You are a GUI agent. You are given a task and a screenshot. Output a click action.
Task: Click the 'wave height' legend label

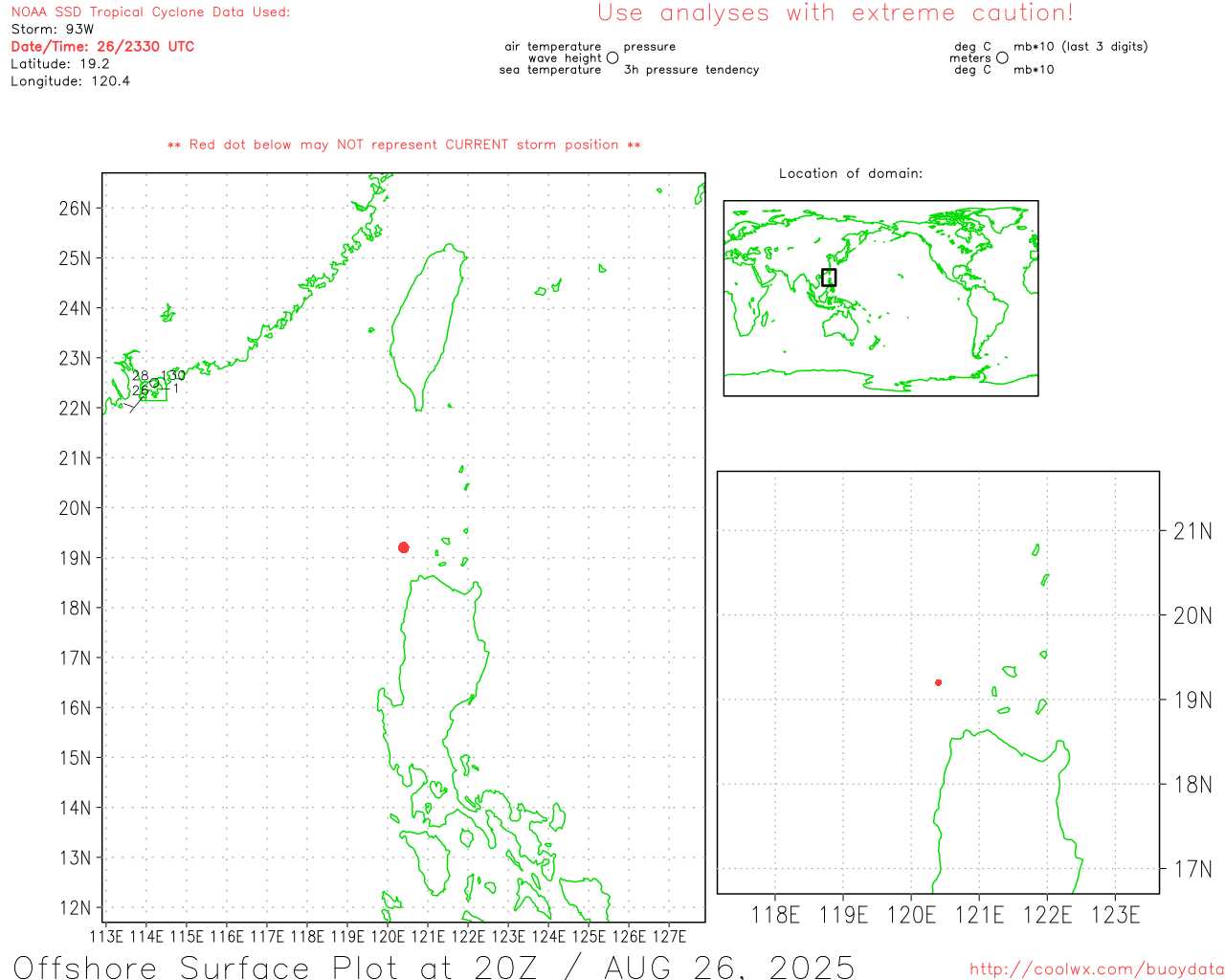[565, 57]
